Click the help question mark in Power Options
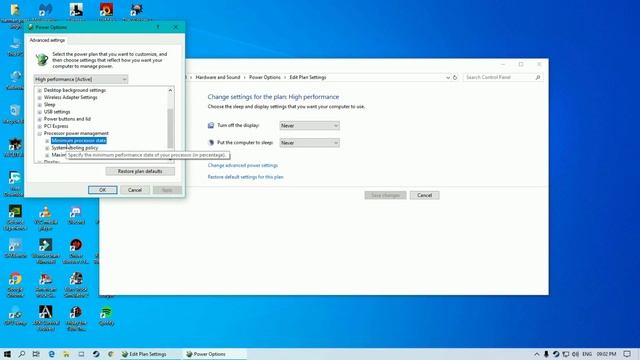The height and width of the screenshot is (360, 640). pyautogui.click(x=158, y=27)
